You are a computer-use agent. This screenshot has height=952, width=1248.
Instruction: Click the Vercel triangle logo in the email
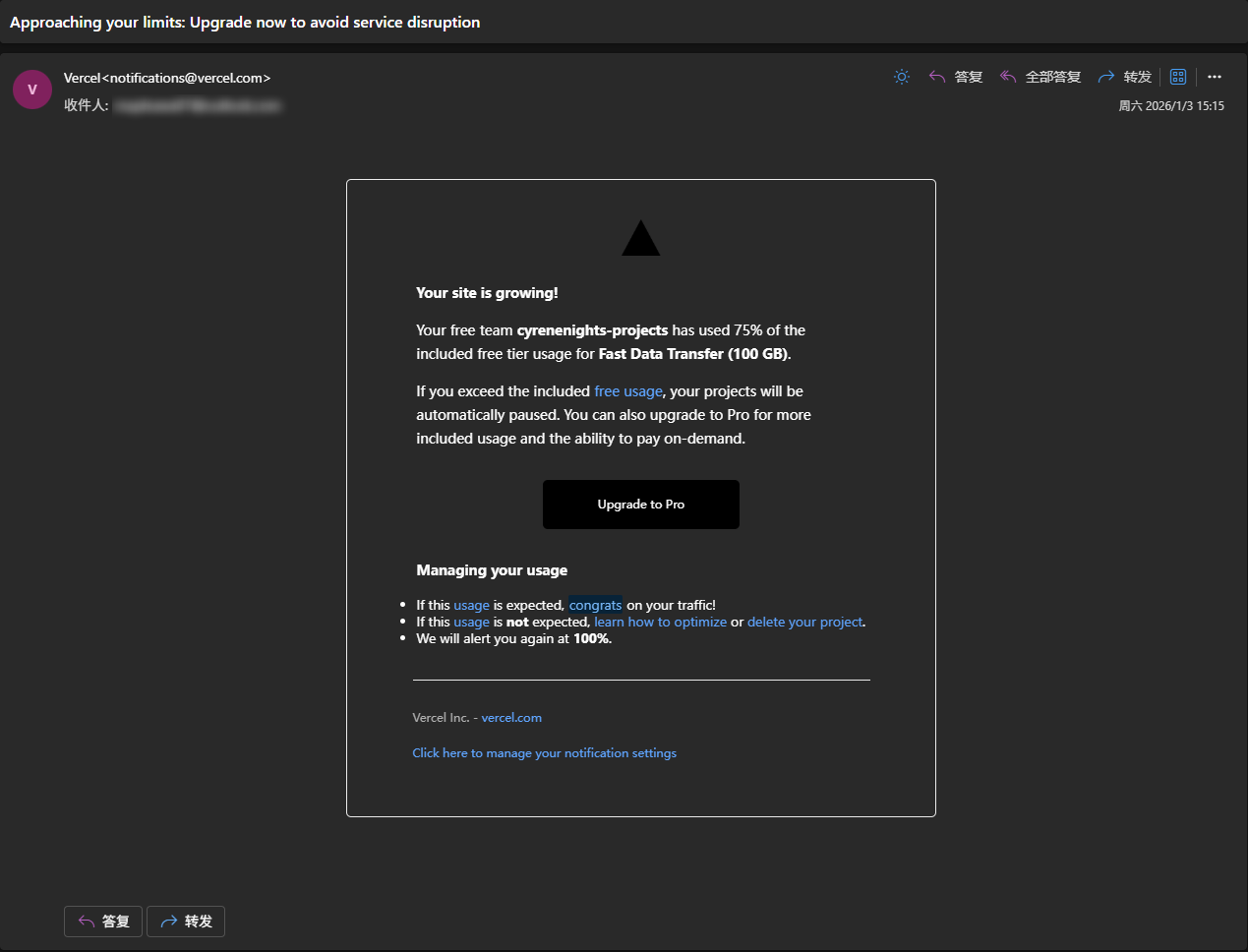[x=641, y=239]
